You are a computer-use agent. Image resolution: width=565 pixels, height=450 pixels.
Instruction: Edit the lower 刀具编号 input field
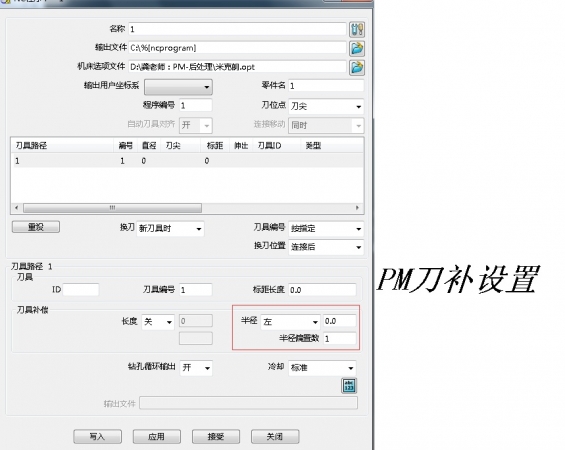[196, 290]
